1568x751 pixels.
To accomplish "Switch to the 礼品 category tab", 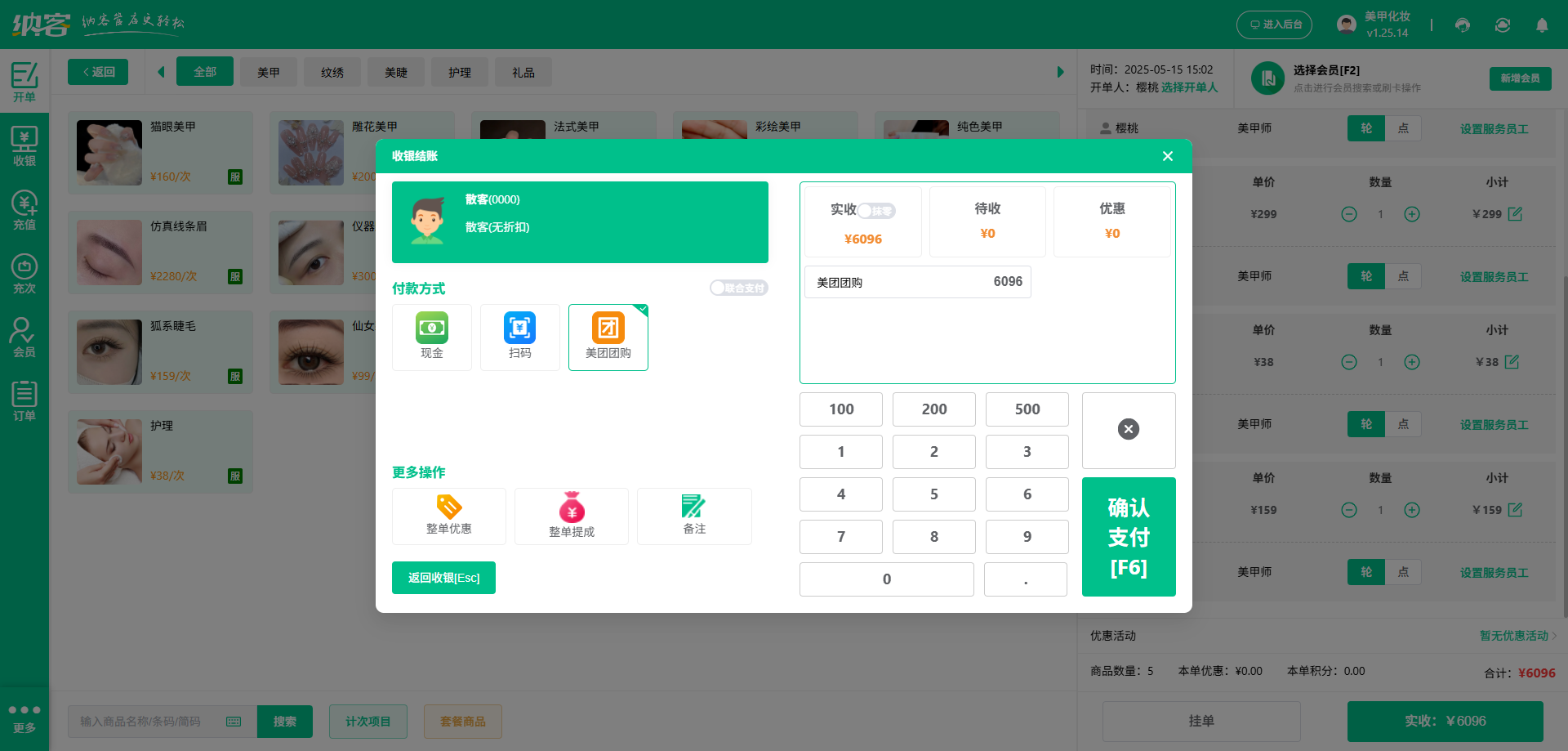I will pos(523,72).
